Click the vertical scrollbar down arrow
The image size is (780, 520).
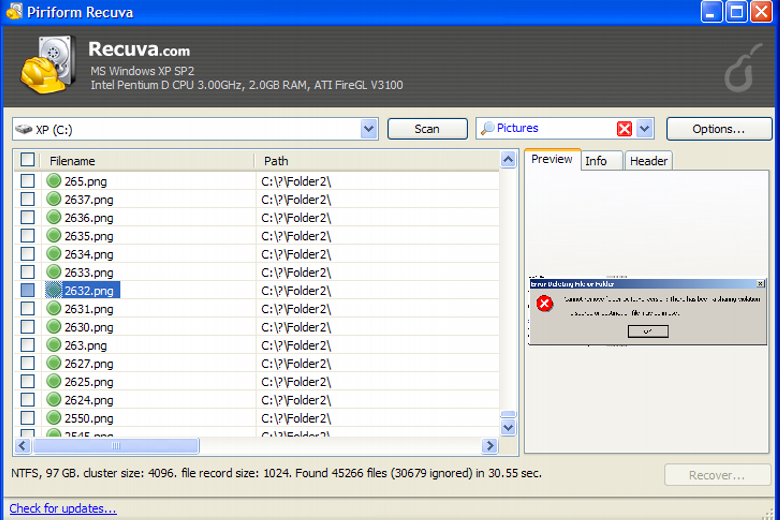click(x=508, y=427)
